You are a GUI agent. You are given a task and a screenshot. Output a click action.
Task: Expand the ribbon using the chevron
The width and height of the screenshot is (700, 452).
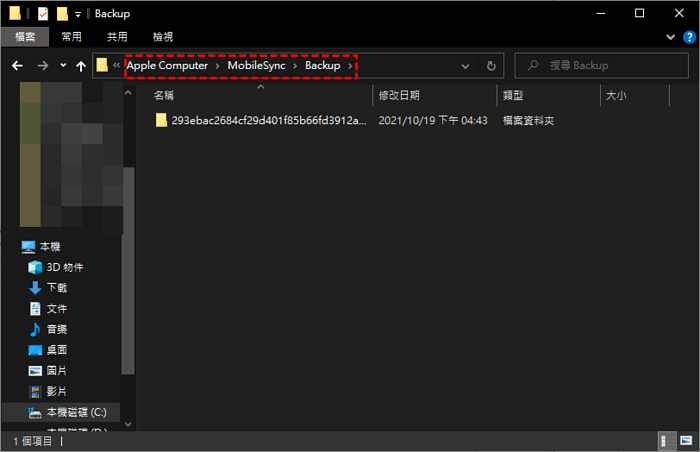point(667,37)
